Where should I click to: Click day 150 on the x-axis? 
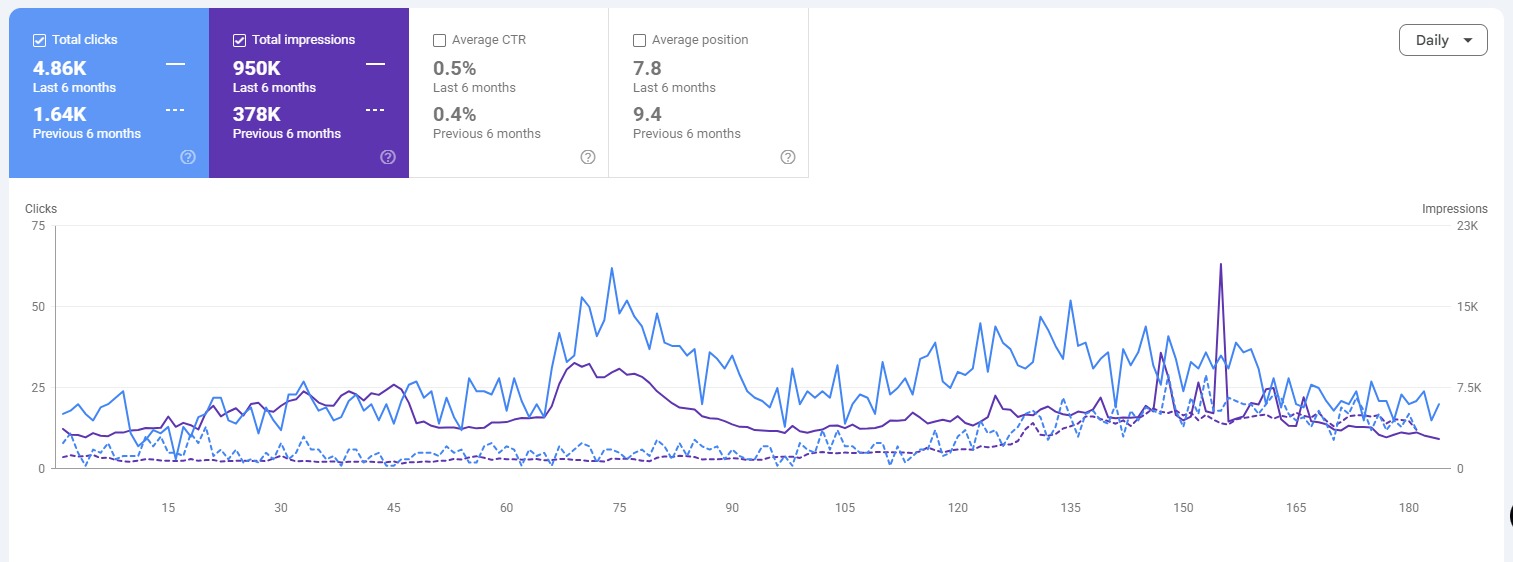pos(1183,508)
